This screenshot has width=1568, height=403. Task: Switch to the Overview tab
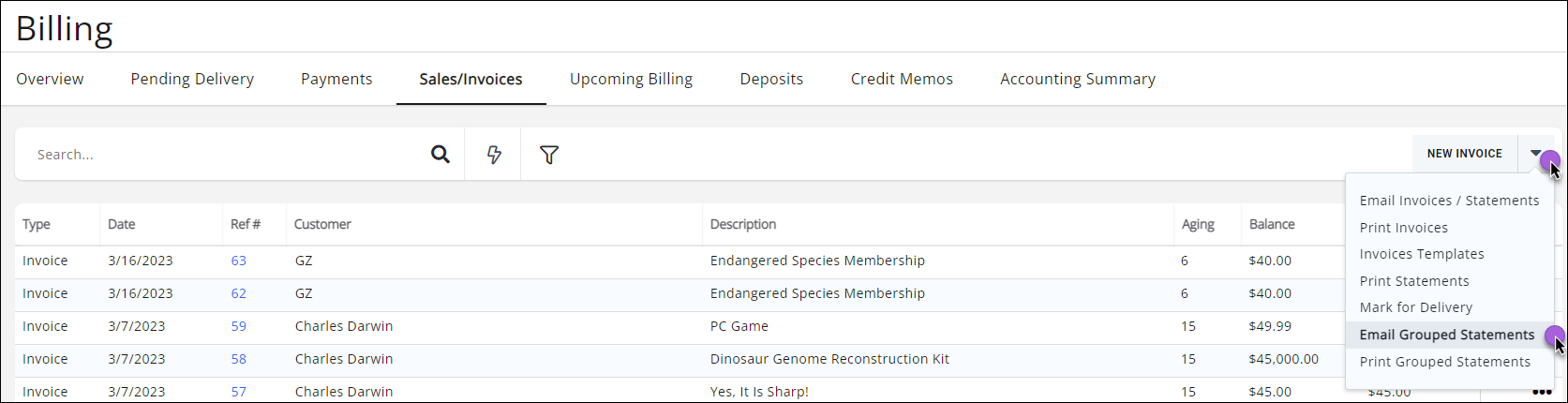coord(50,80)
